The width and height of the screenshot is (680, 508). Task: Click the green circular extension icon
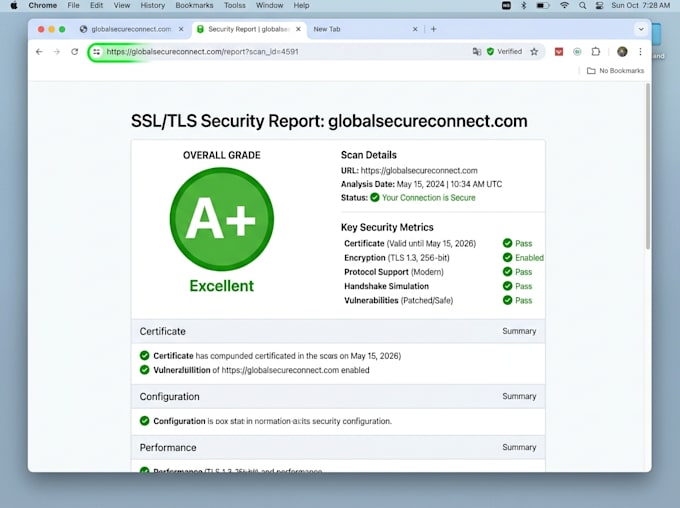577,52
